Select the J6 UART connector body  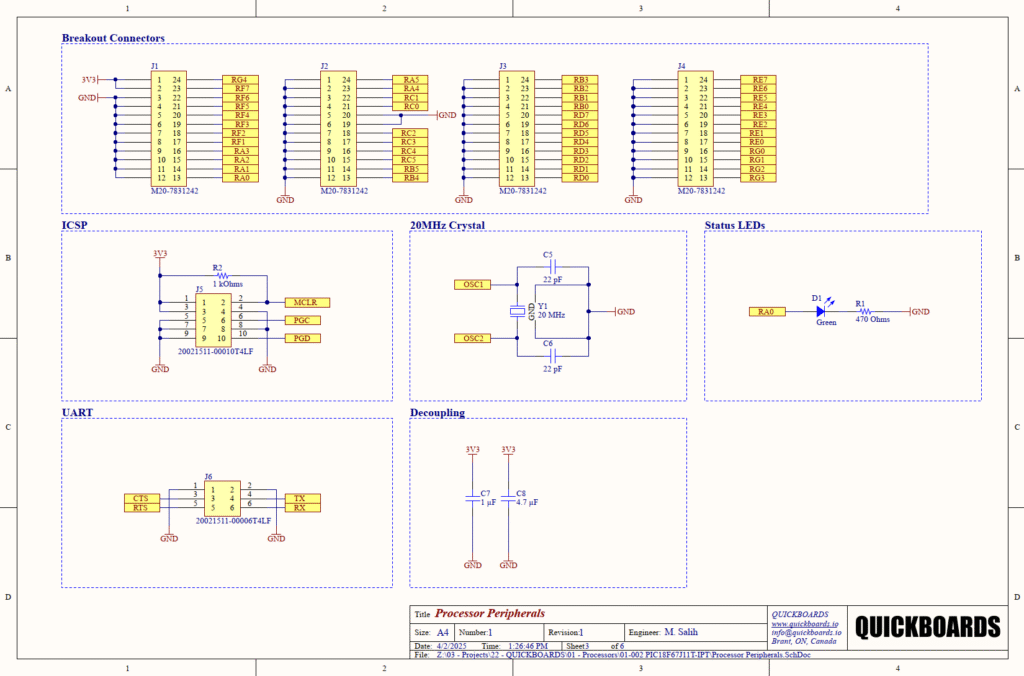221,499
